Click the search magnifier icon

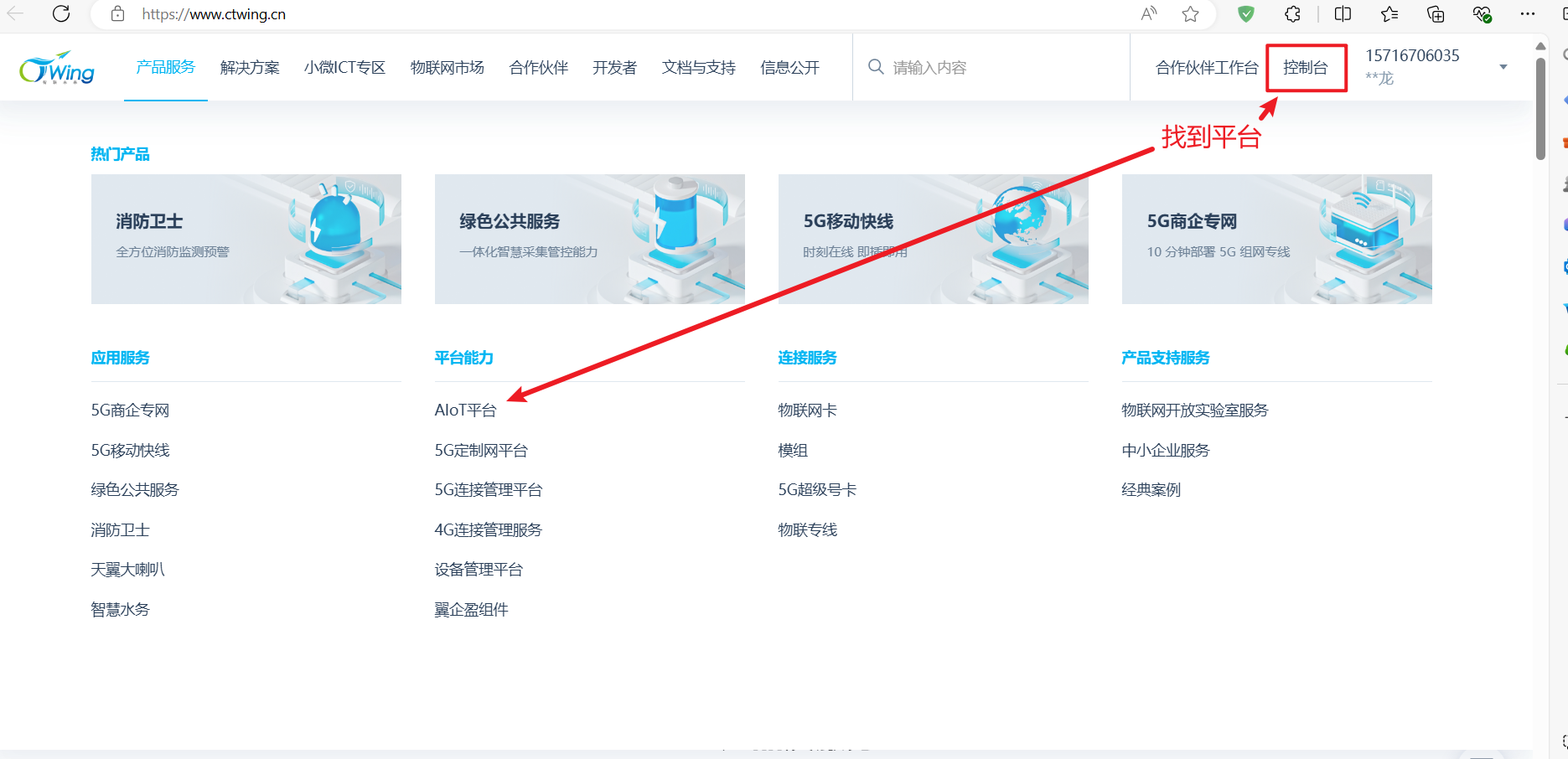(x=876, y=67)
